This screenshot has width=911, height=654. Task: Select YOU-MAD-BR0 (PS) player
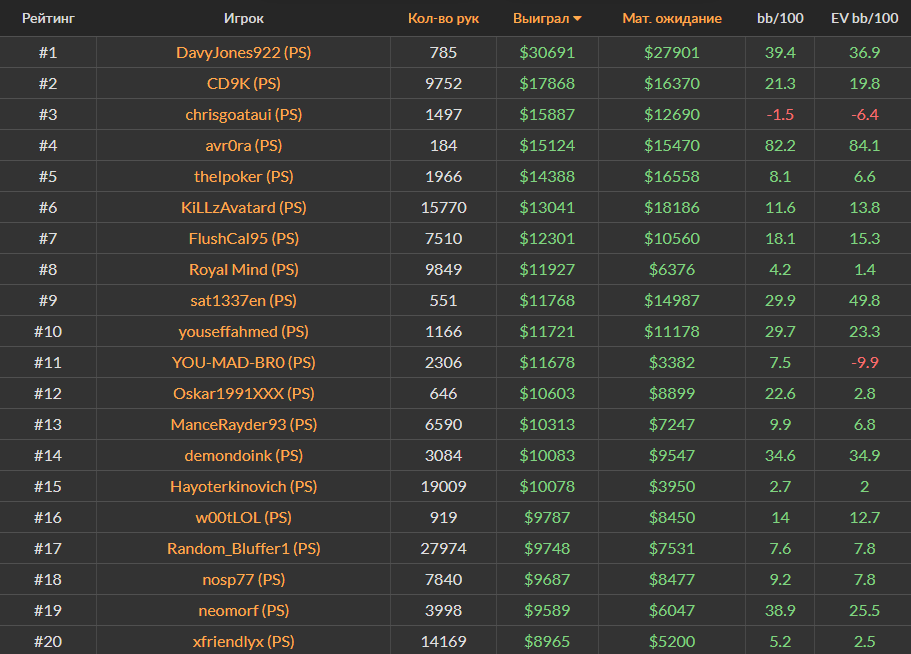click(x=243, y=363)
